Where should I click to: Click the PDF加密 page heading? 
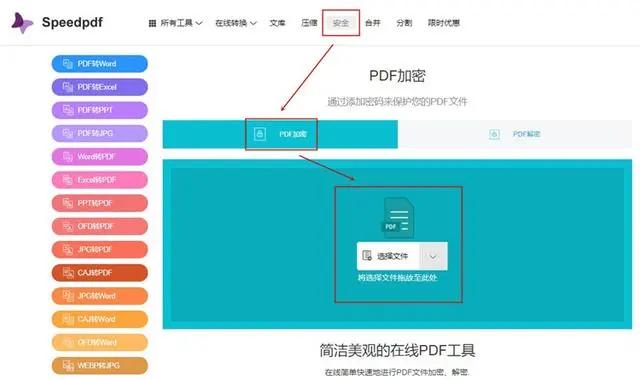point(397,76)
